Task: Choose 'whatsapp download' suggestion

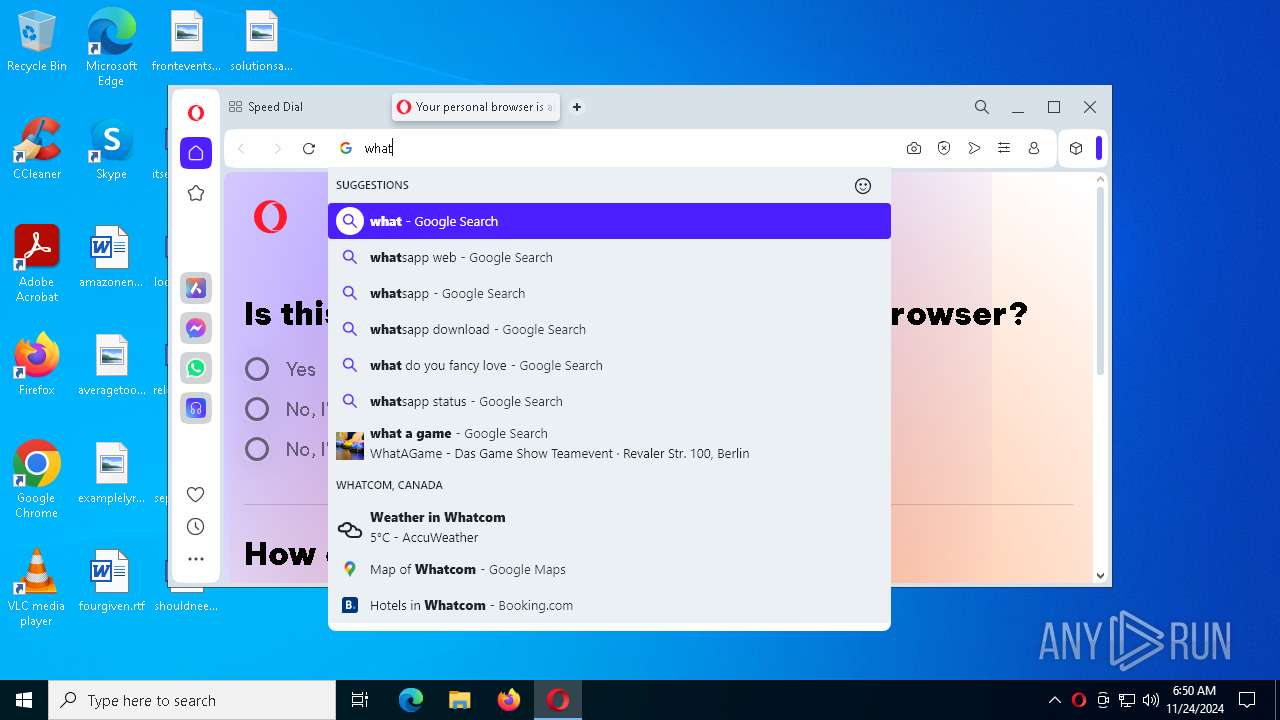Action: click(609, 329)
